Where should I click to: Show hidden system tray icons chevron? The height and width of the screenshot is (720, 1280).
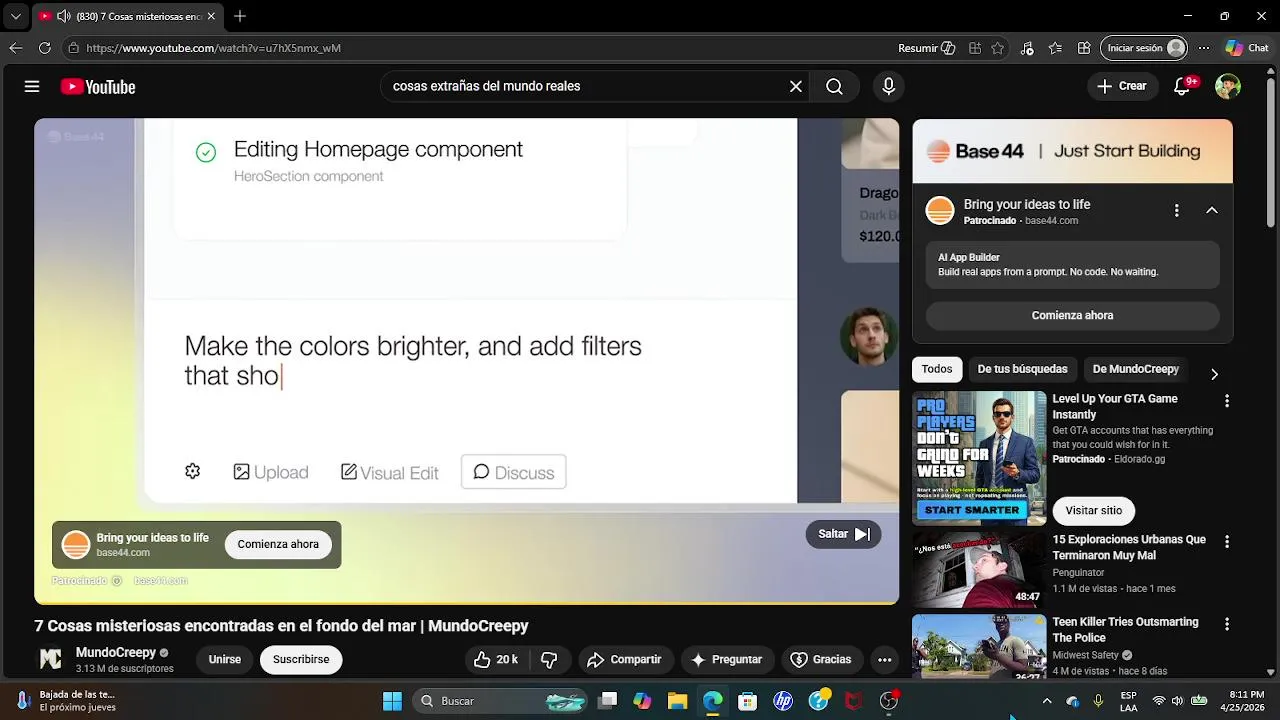pos(1047,701)
